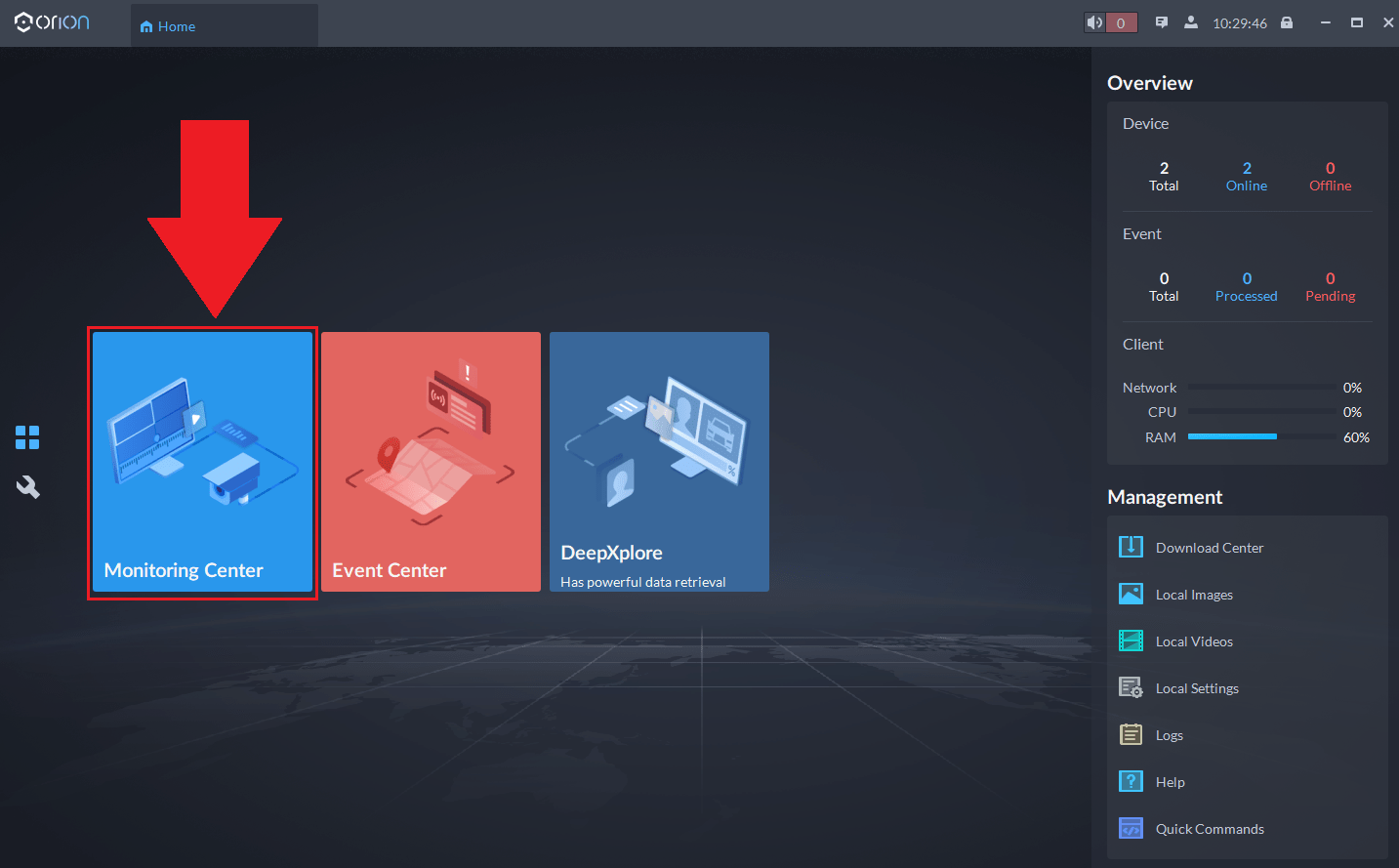Image resolution: width=1399 pixels, height=868 pixels.
Task: Open Local Settings in Management
Action: [x=1196, y=688]
